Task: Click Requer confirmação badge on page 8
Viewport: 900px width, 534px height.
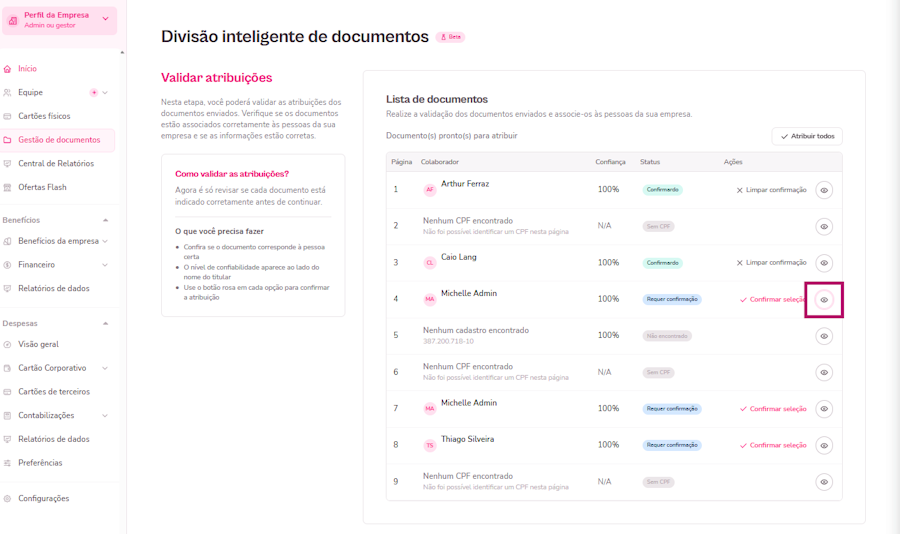Action: [672, 445]
